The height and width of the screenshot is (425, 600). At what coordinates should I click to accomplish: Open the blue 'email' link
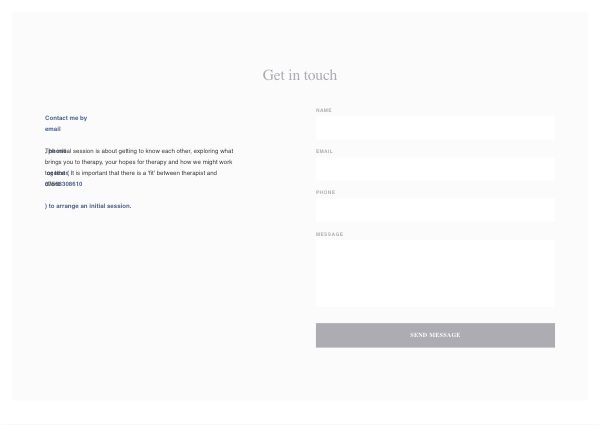coord(53,129)
